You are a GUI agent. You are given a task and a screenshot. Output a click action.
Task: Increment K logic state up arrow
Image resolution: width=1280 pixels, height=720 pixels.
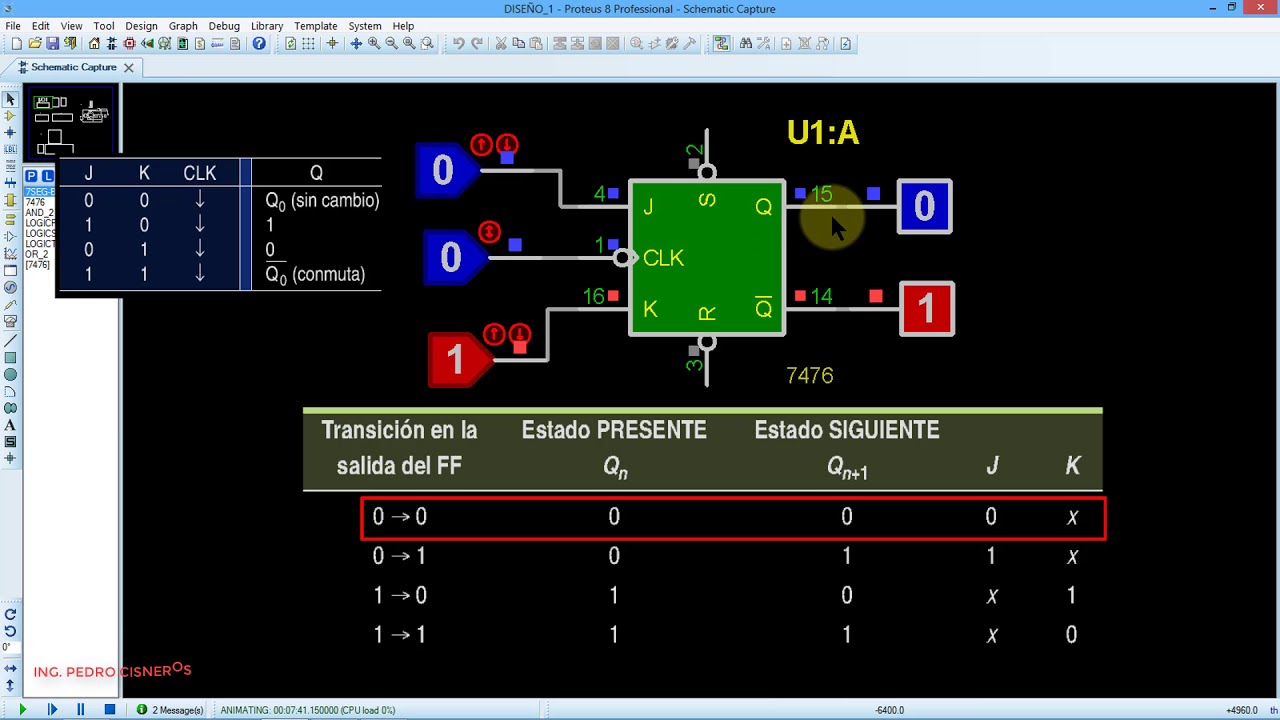494,333
